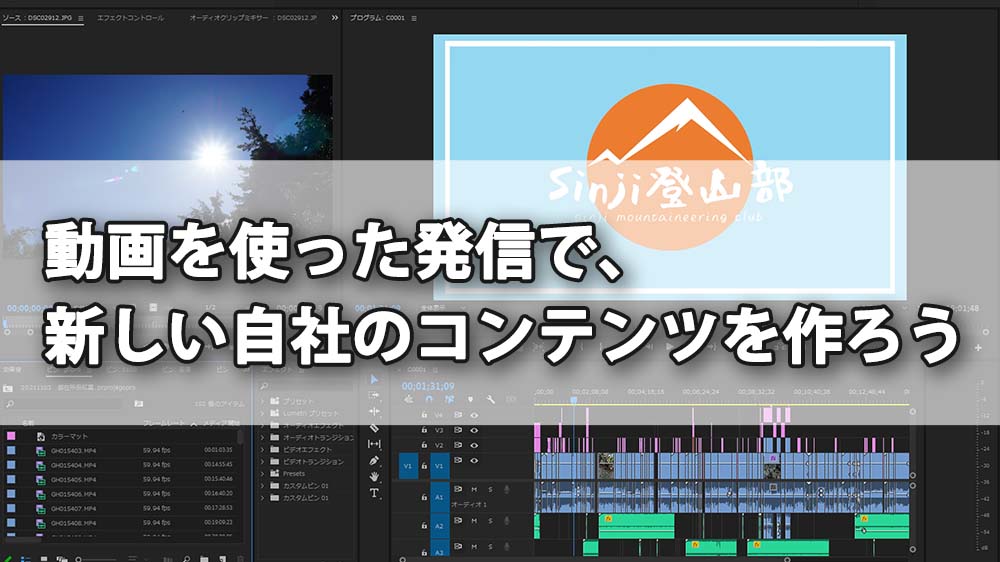Create New Bin in Project panel
This screenshot has width=1000, height=562.
(204, 559)
